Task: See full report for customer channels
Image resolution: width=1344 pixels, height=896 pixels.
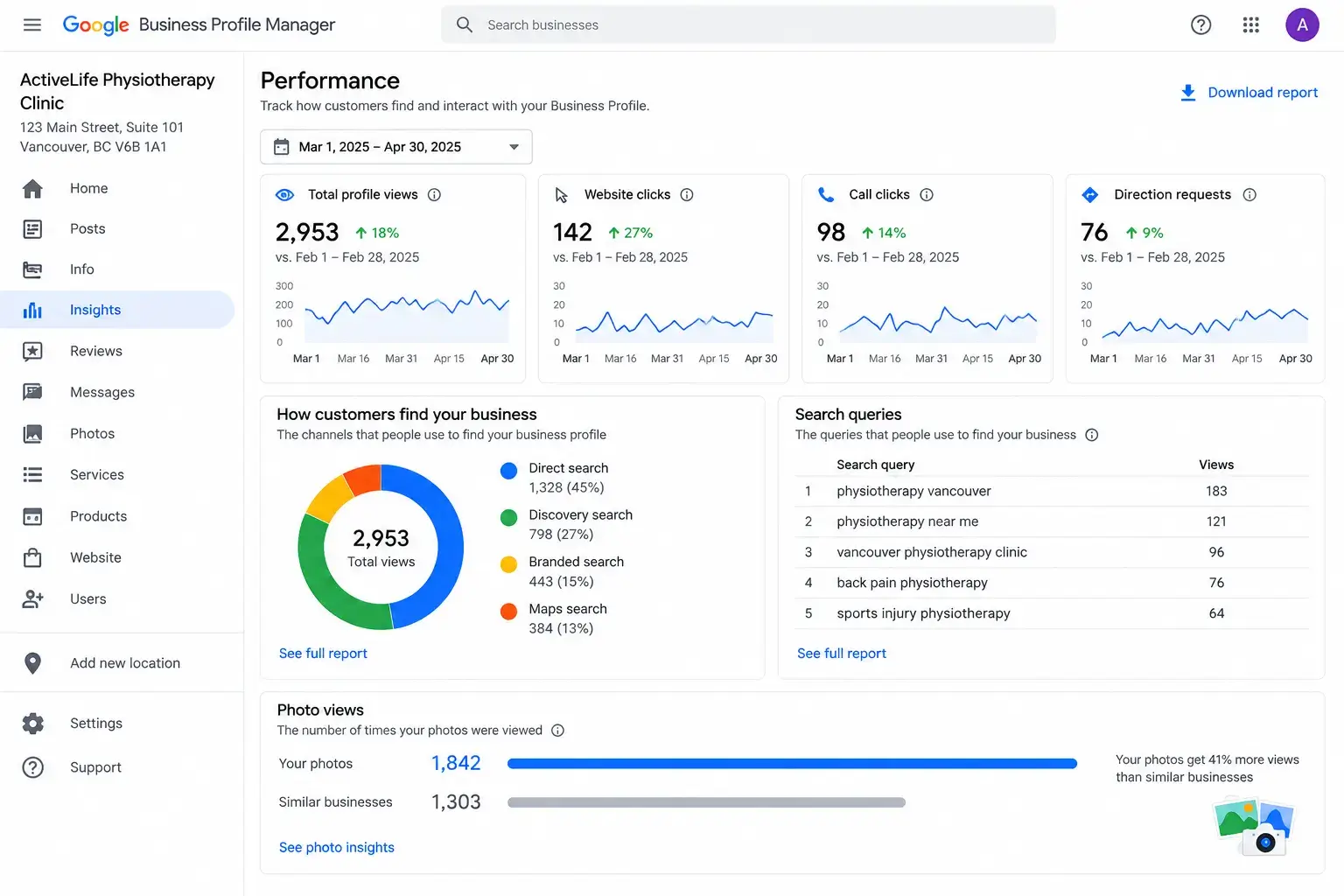Action: [x=323, y=654]
